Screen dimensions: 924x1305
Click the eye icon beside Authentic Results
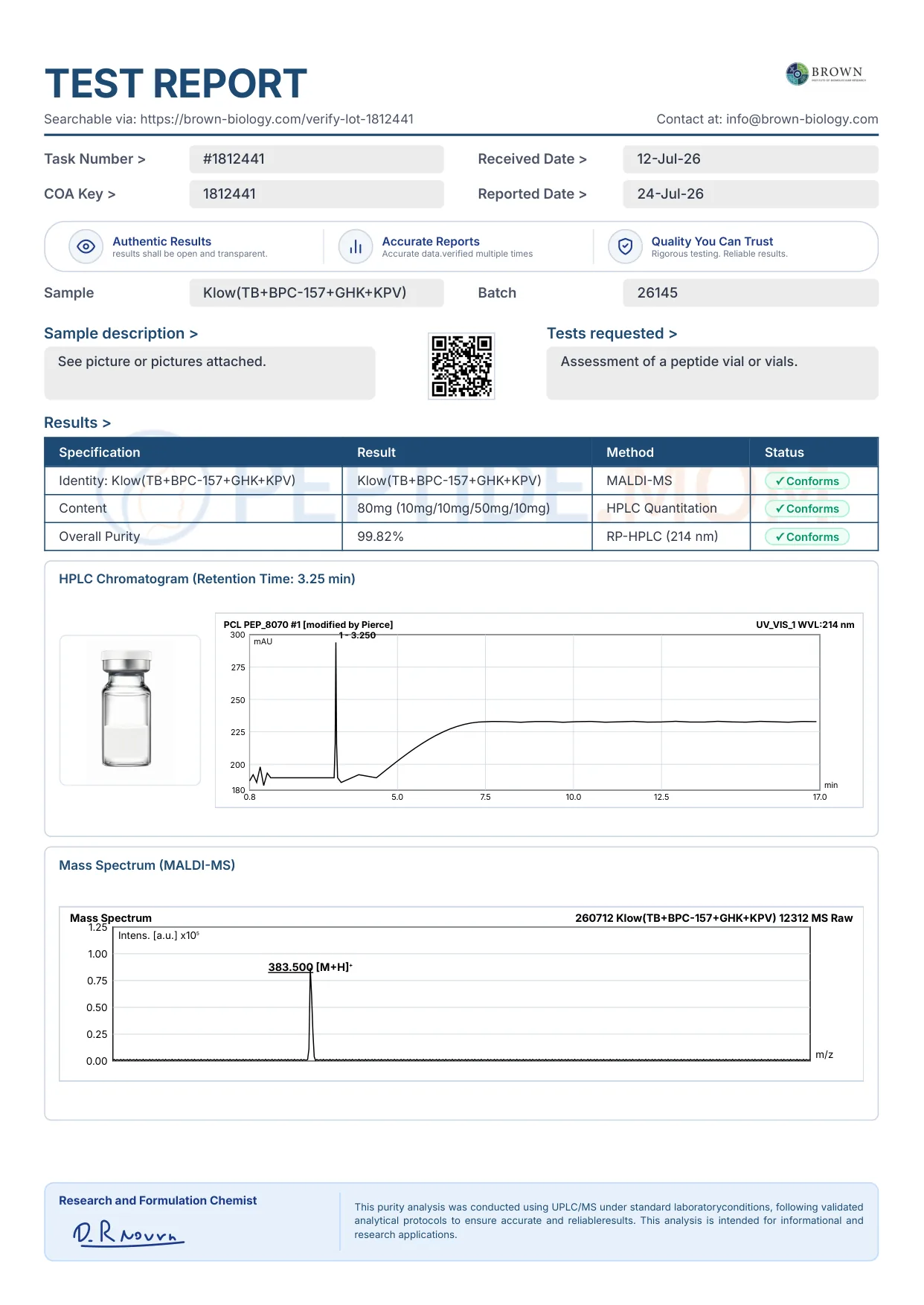click(x=86, y=246)
